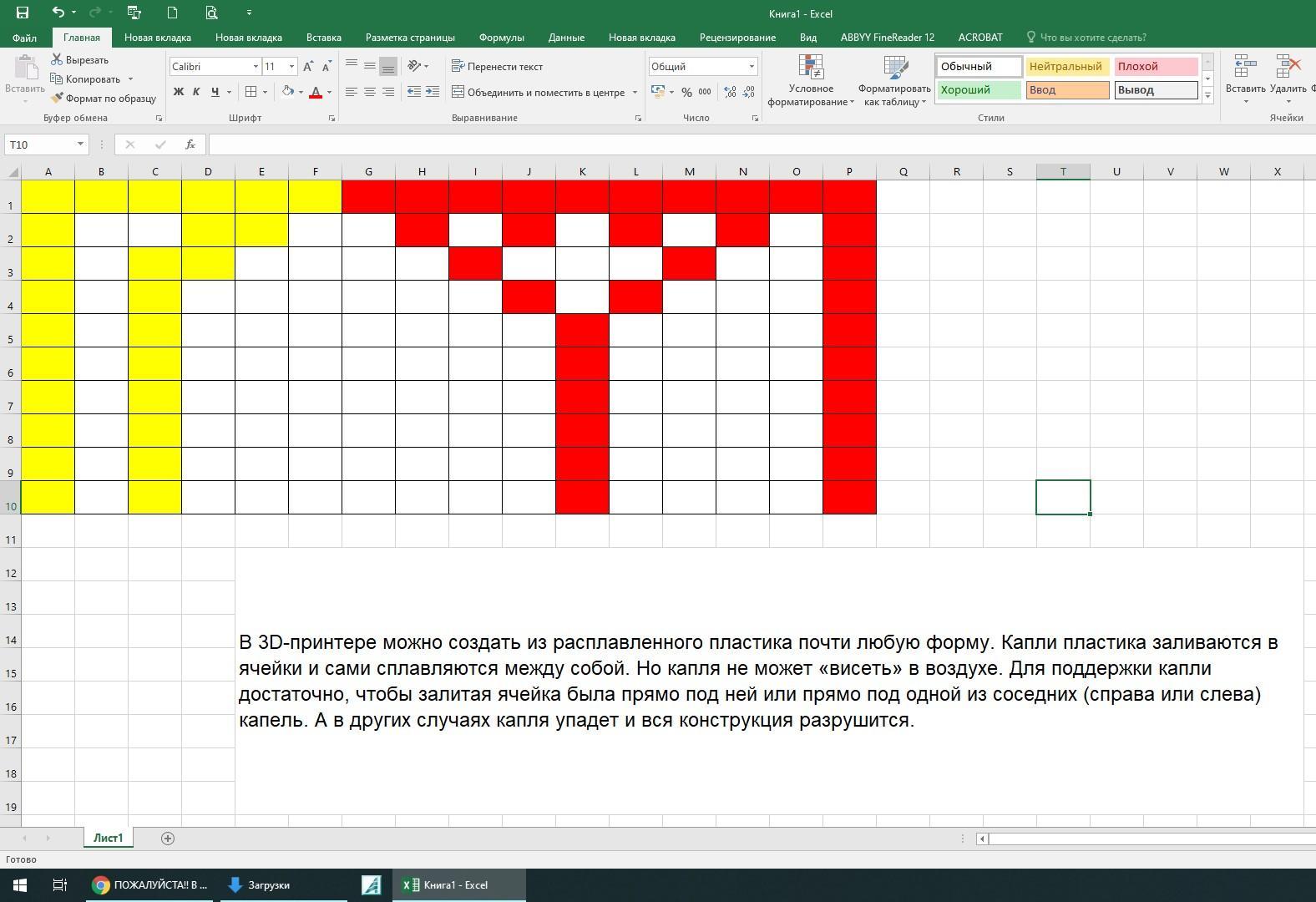Click the Cut scissors icon (Вырезать)
The height and width of the screenshot is (902, 1316).
coord(57,60)
